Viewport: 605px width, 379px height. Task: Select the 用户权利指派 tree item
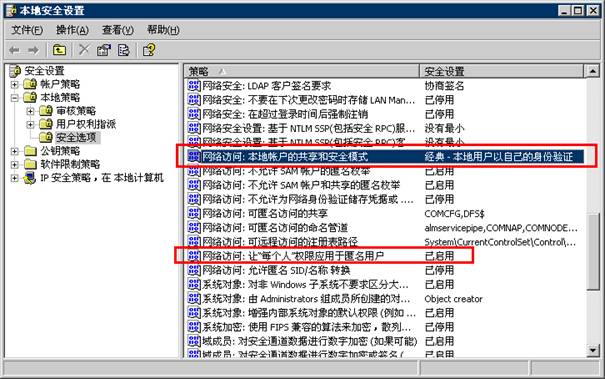[86, 124]
